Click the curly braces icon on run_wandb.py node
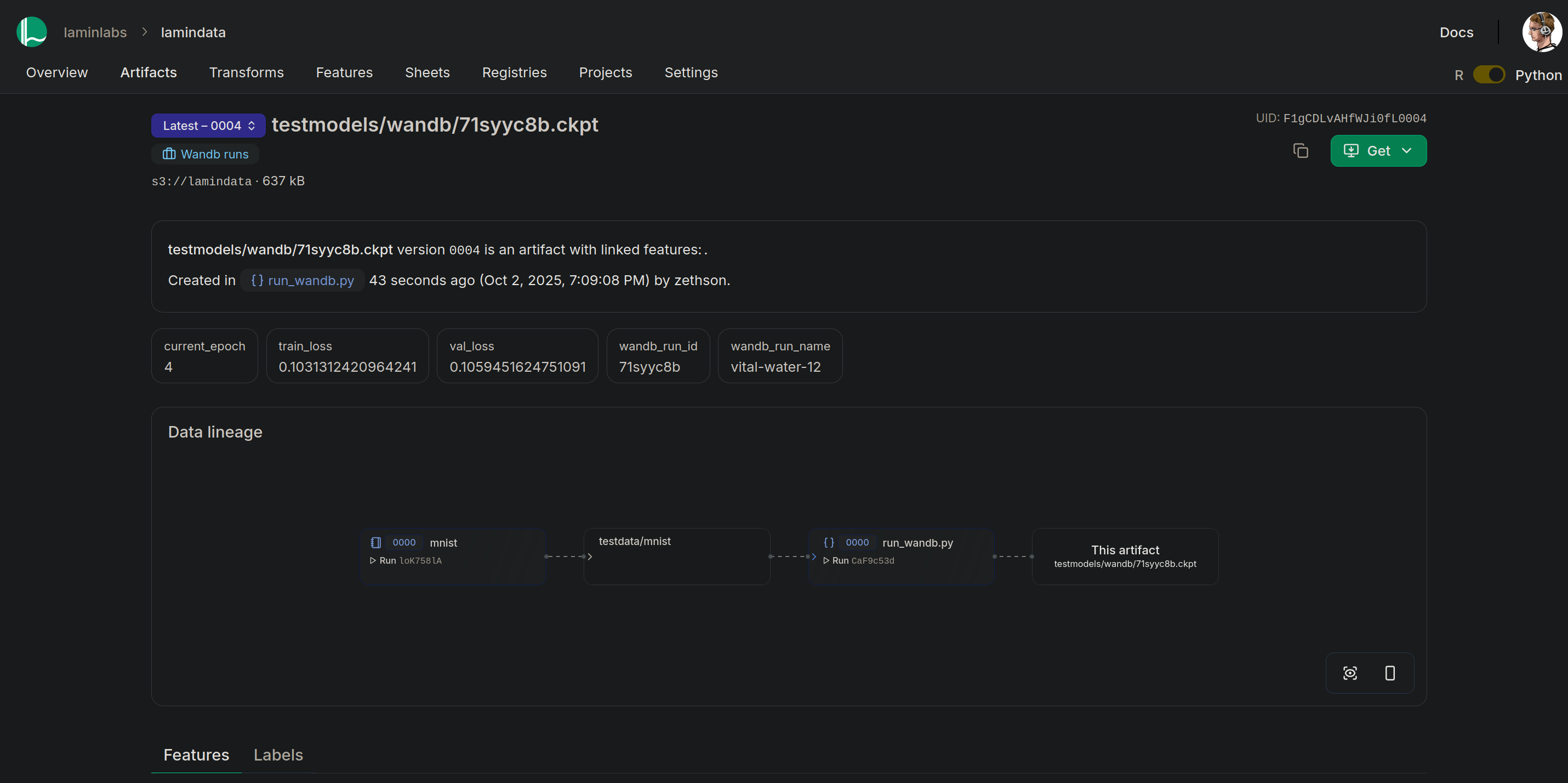 (829, 542)
